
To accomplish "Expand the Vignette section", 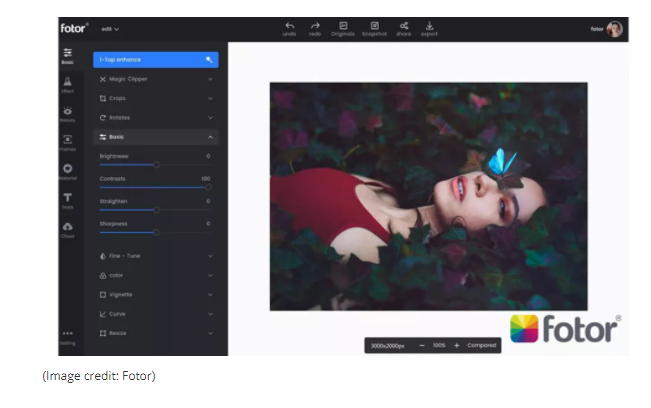I will tap(155, 294).
